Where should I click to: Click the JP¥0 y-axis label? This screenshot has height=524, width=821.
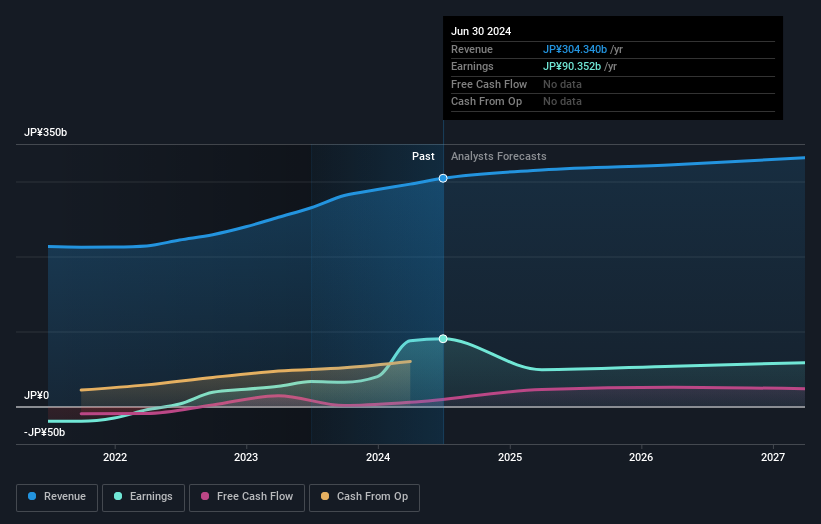(36, 395)
